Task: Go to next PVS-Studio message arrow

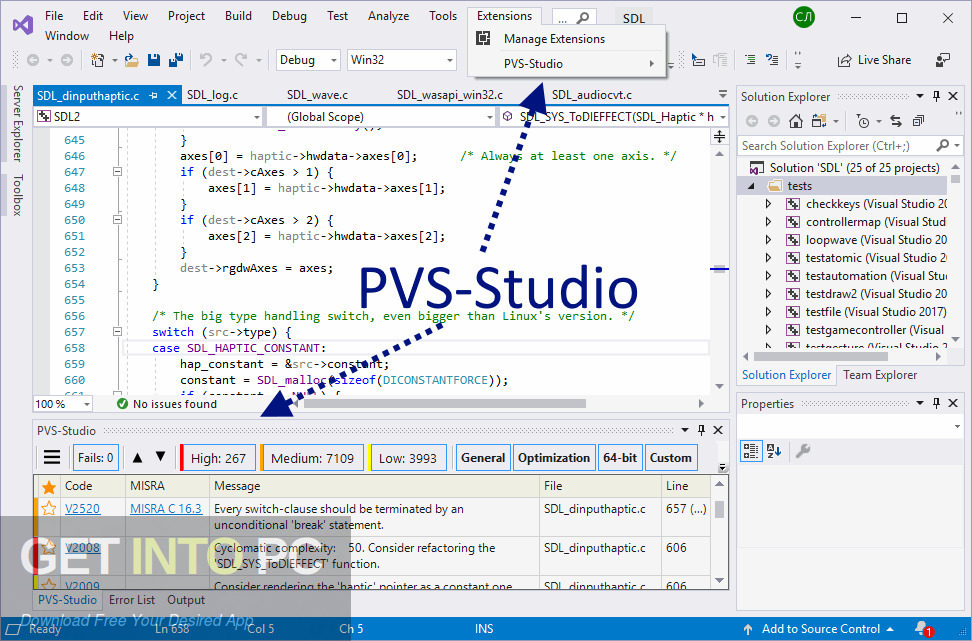Action: [161, 458]
